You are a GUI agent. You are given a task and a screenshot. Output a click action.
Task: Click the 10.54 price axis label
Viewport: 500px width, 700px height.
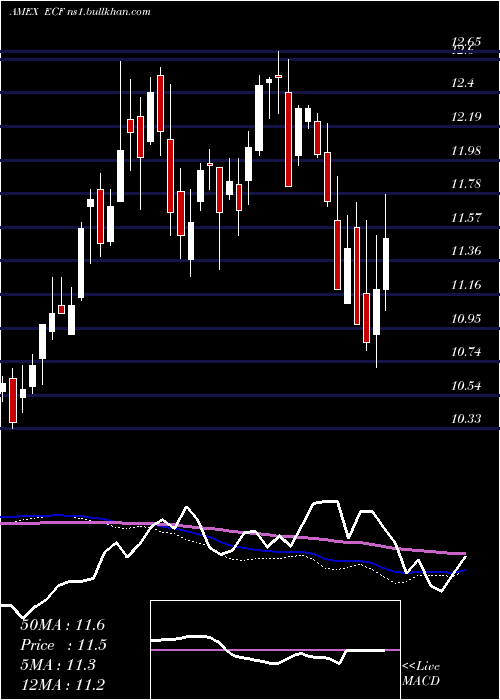click(467, 385)
